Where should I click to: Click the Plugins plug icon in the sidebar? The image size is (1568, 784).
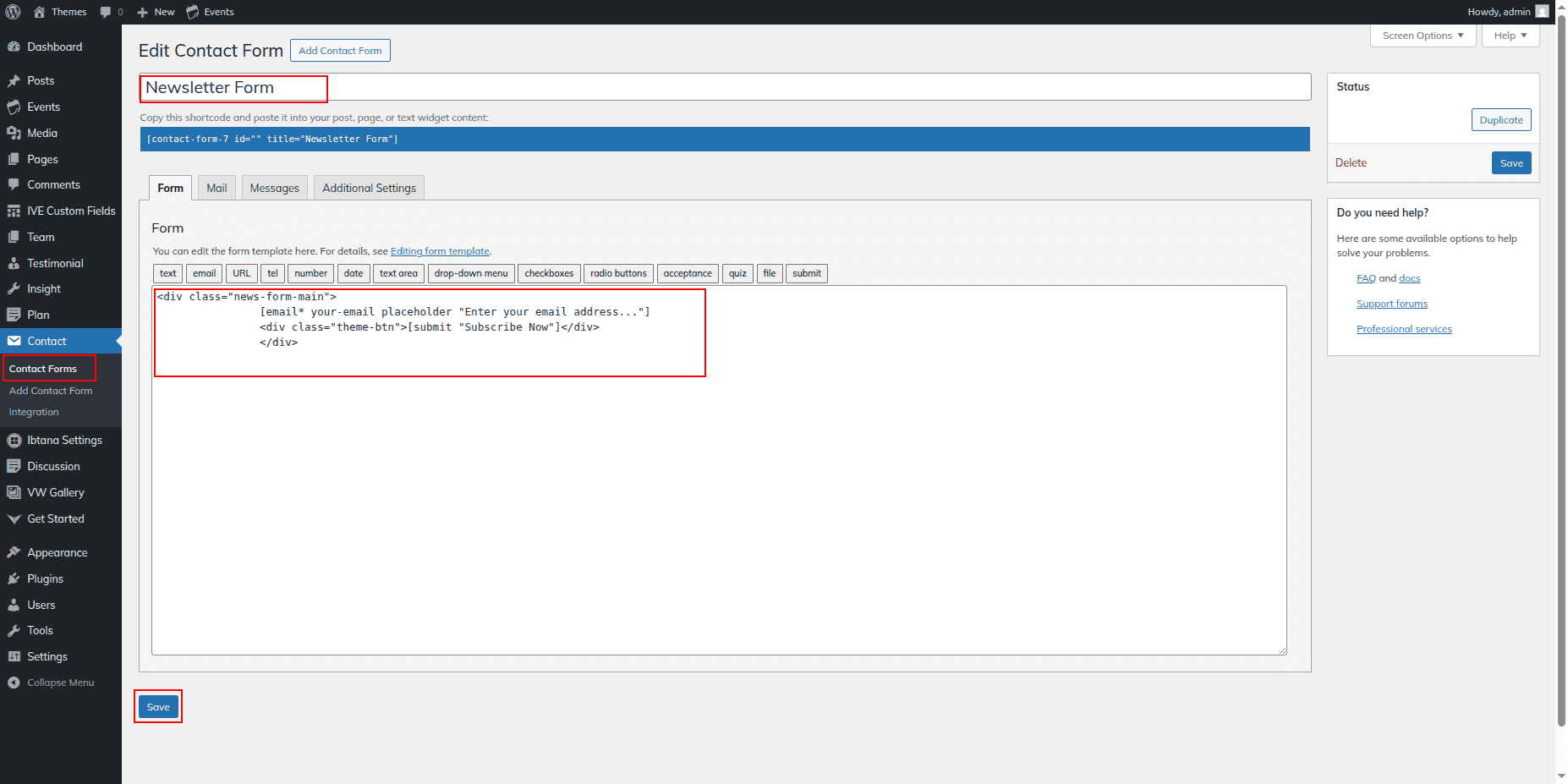(14, 579)
